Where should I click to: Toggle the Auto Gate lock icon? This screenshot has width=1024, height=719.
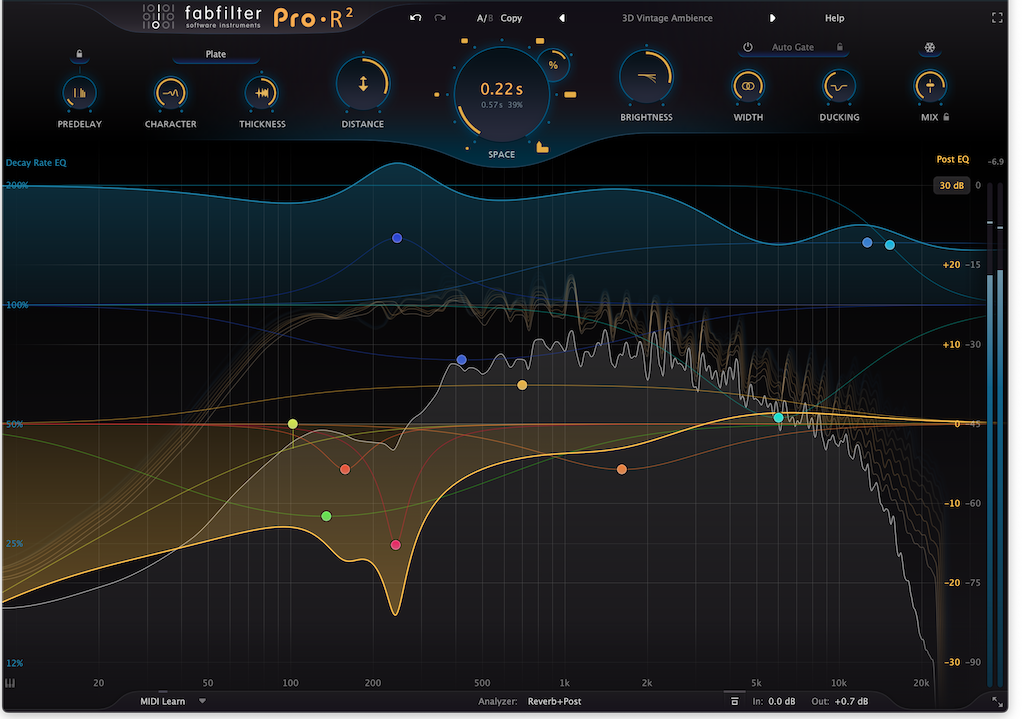click(840, 47)
